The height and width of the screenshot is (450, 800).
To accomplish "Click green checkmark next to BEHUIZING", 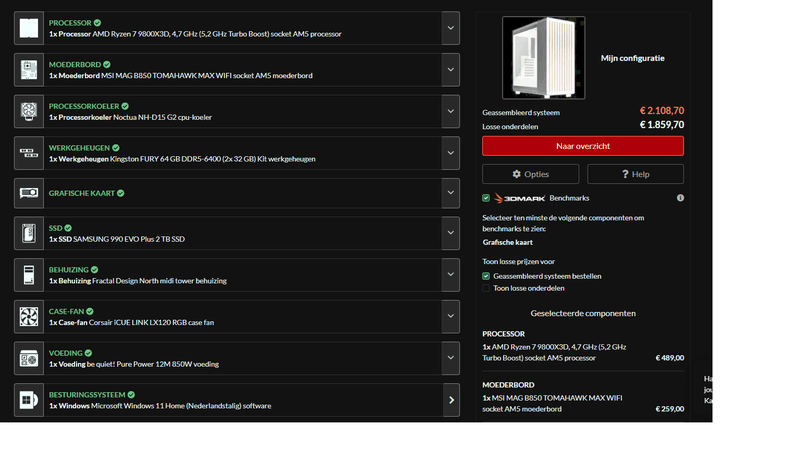I will click(x=94, y=270).
